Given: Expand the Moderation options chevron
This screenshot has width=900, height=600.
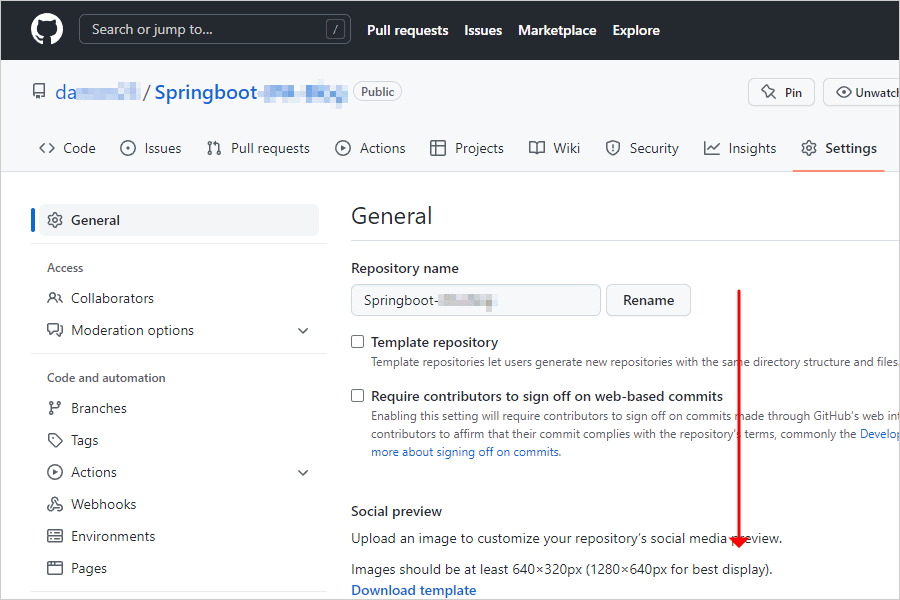Looking at the screenshot, I should click(303, 330).
